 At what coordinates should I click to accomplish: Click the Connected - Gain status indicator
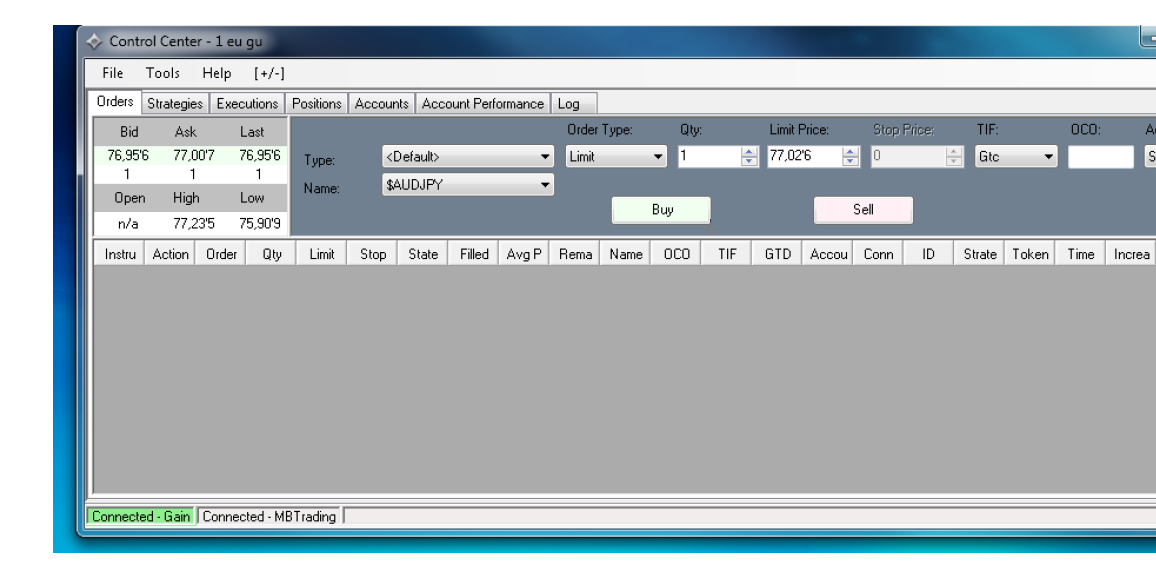pos(141,517)
